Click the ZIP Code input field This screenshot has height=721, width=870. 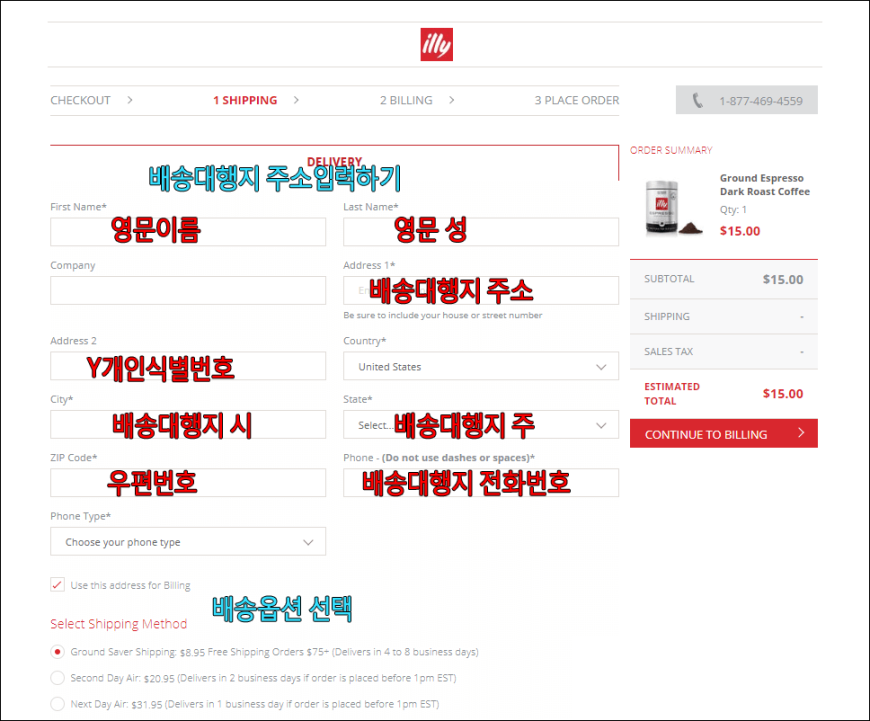tap(188, 482)
